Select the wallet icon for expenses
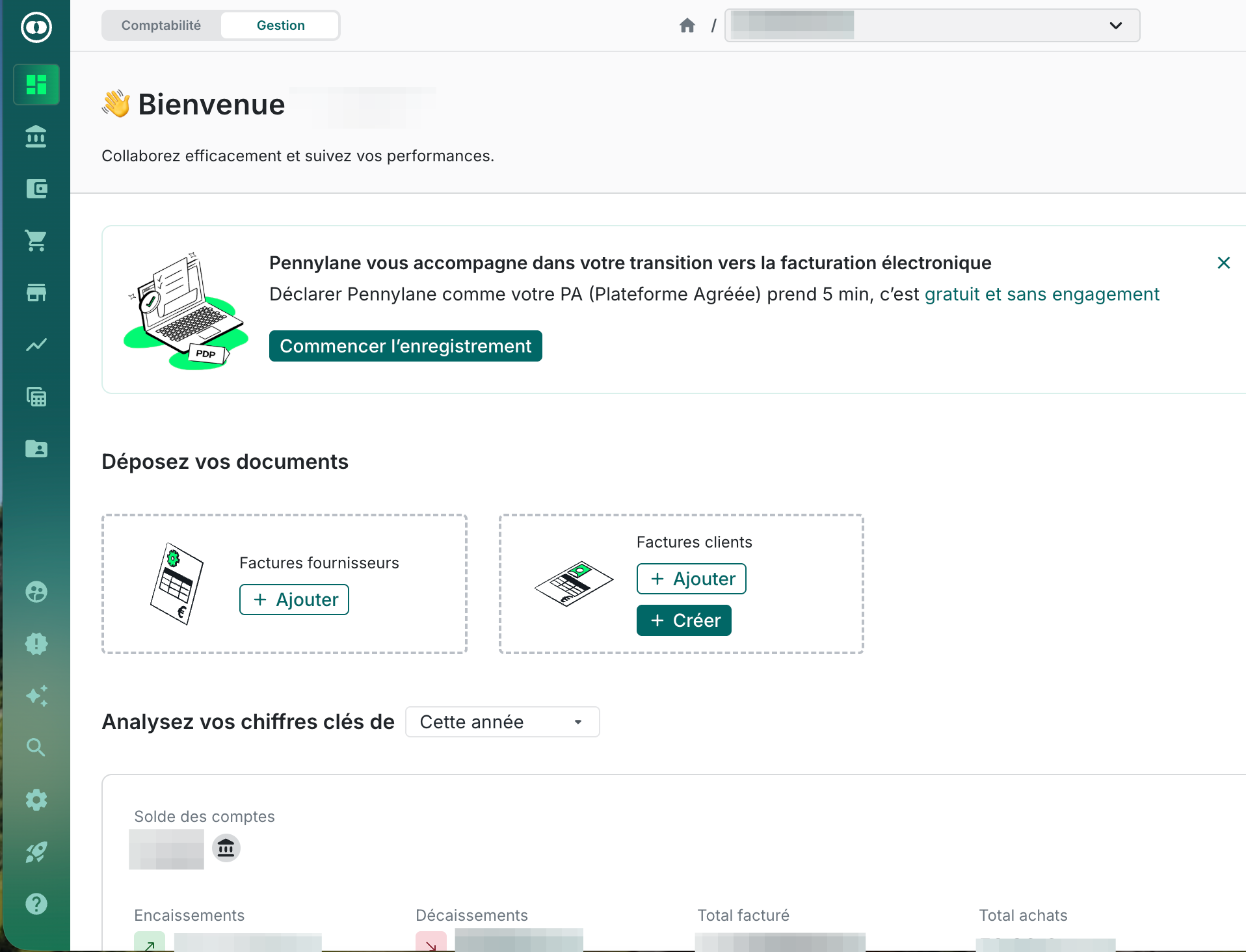Image resolution: width=1246 pixels, height=952 pixels. 36,189
